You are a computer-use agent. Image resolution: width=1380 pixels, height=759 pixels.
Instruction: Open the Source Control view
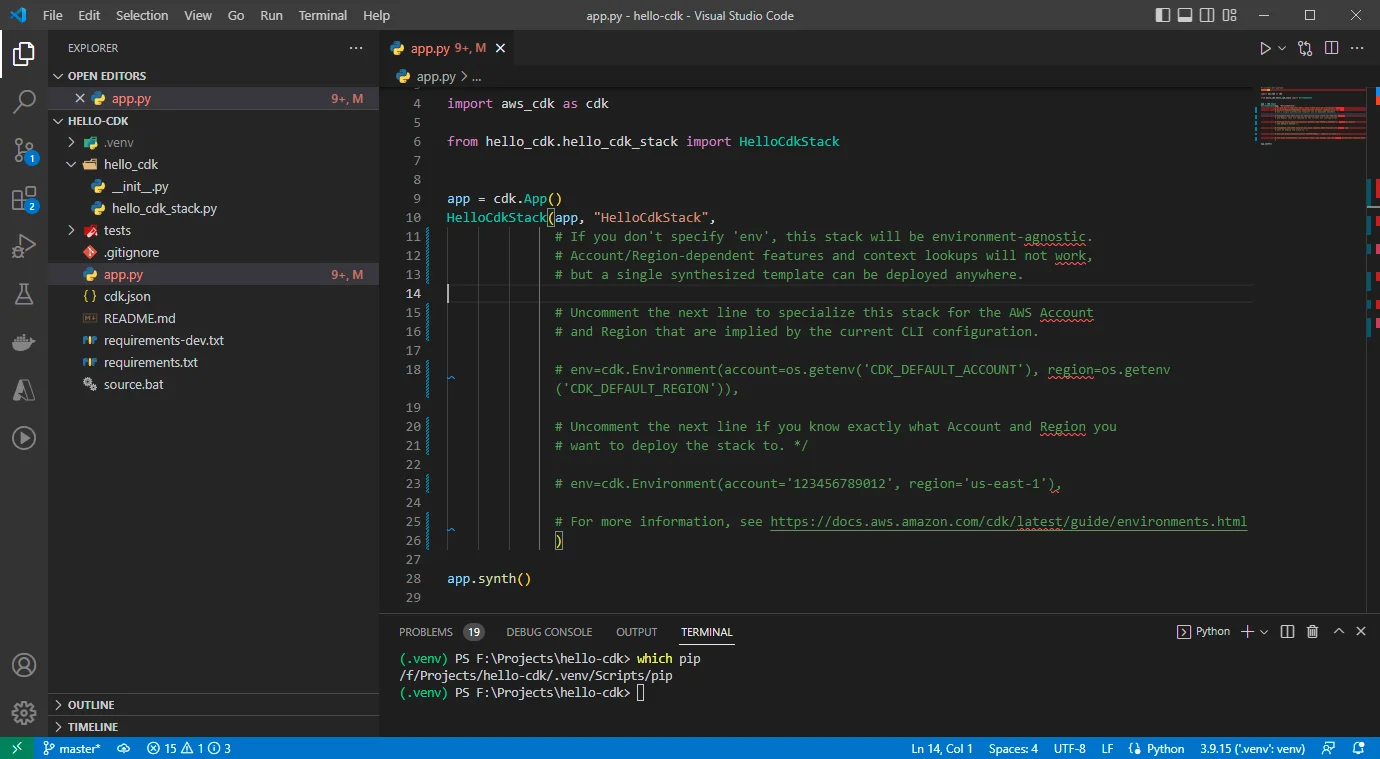pyautogui.click(x=24, y=150)
